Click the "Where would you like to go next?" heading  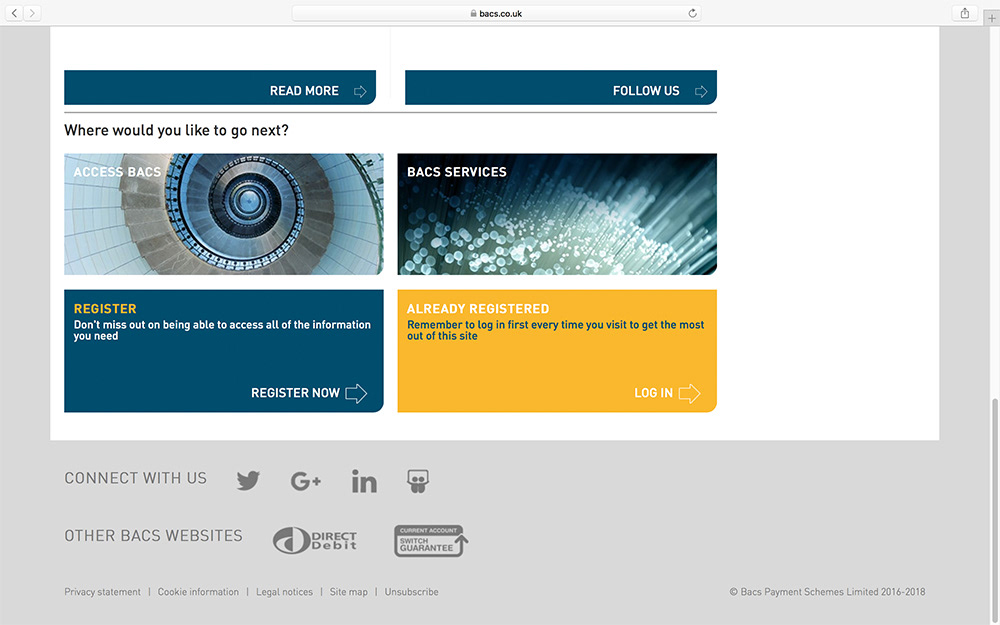(x=177, y=131)
